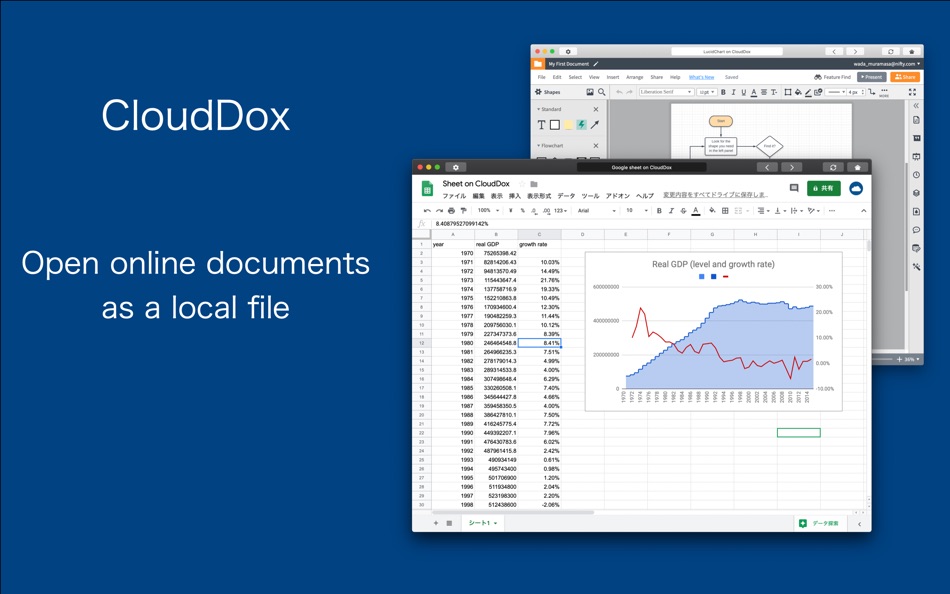Toggle bold in the Sheets toolbar

tap(659, 211)
